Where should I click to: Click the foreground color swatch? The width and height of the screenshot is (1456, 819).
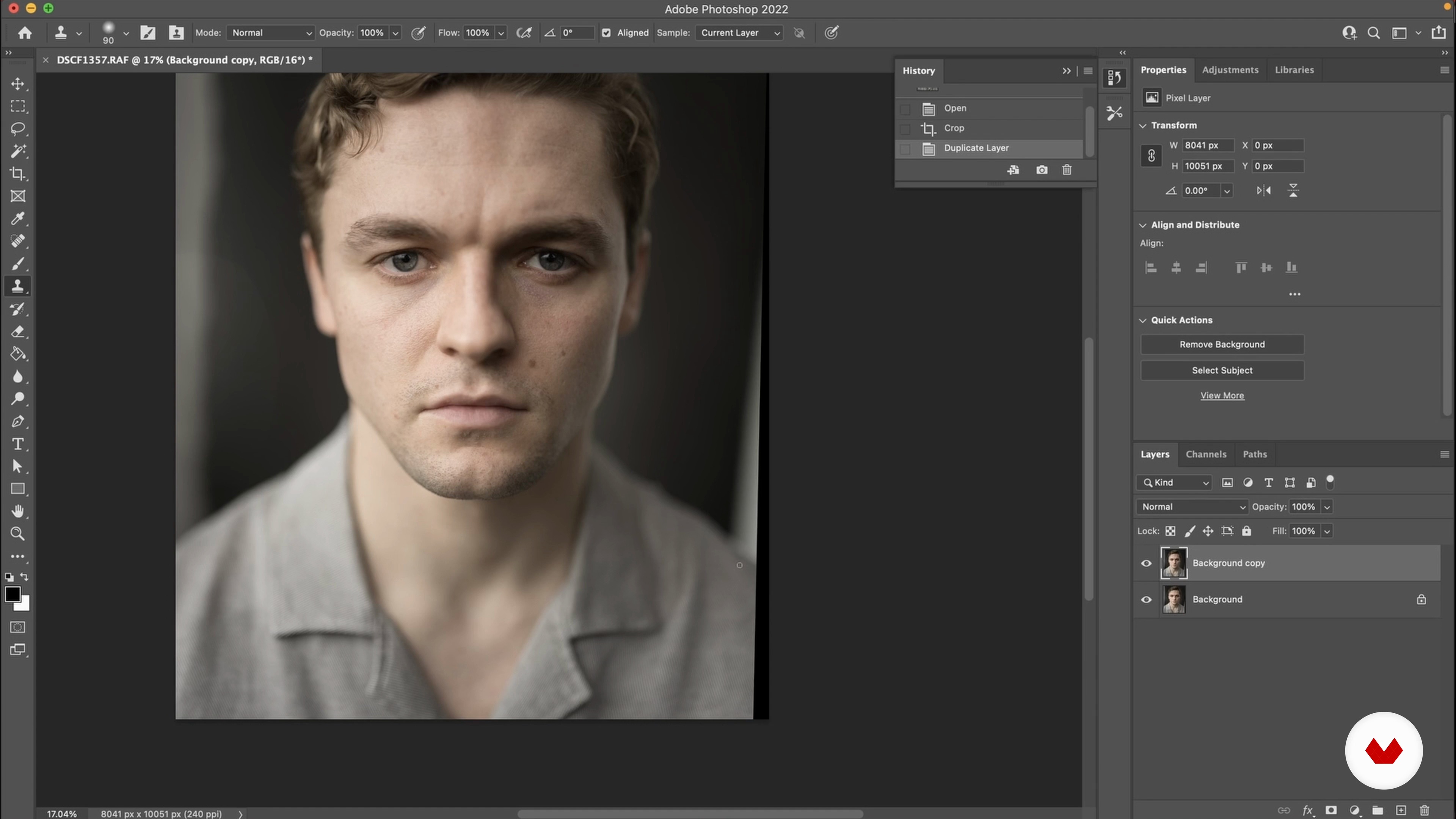pos(13,595)
